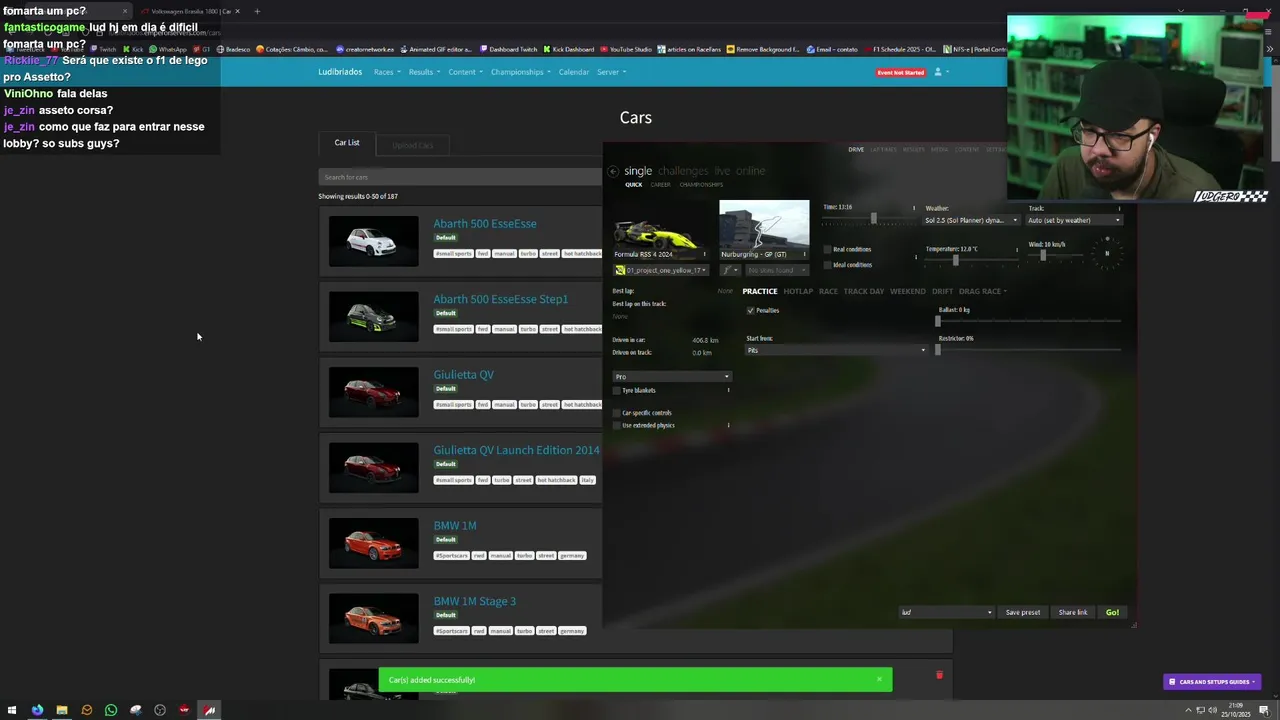Switch to the Championships sub-tab in Content Manager
Viewport: 1280px width, 720px height.
(701, 185)
